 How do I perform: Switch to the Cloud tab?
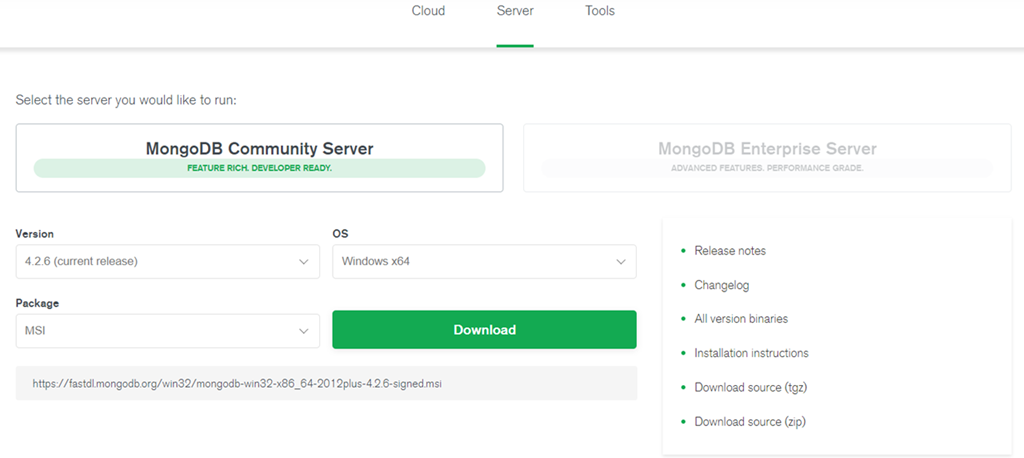pos(428,12)
